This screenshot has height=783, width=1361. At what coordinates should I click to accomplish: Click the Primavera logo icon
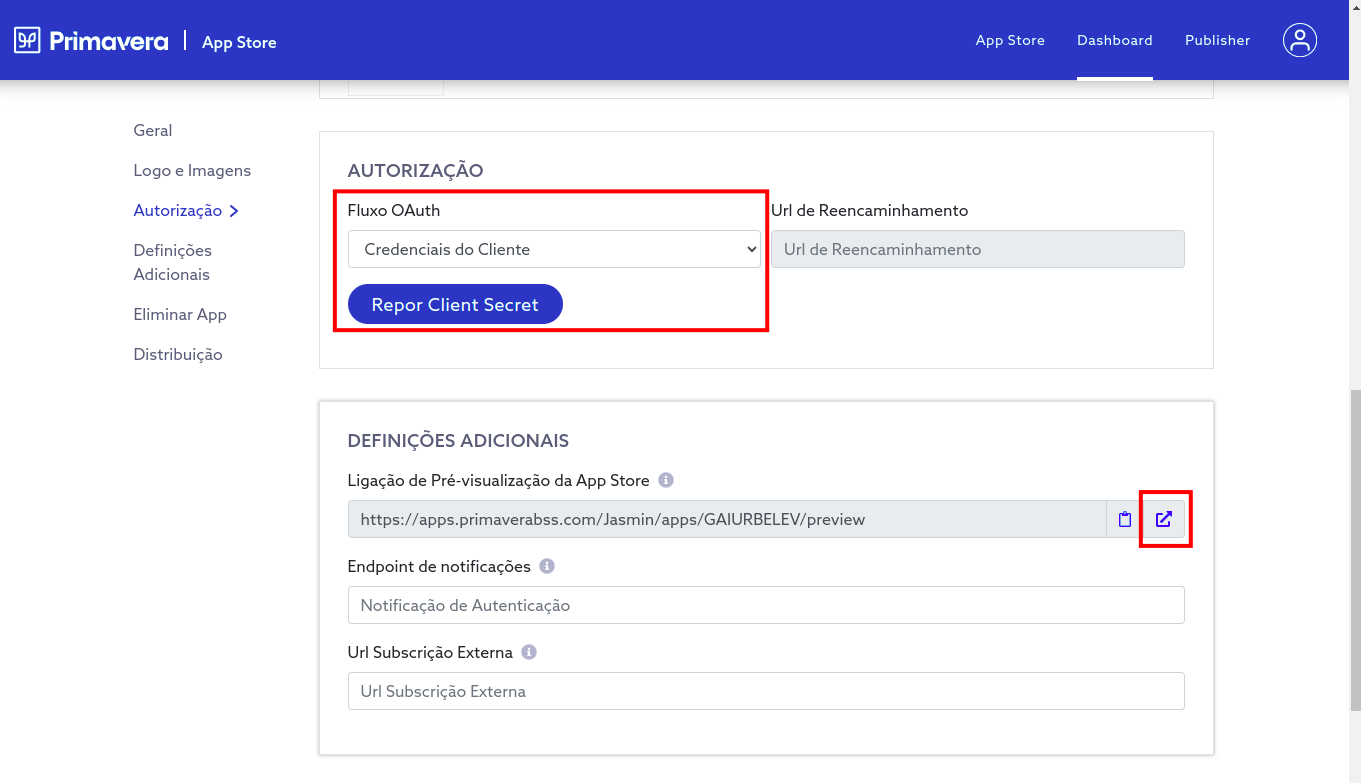(27, 40)
